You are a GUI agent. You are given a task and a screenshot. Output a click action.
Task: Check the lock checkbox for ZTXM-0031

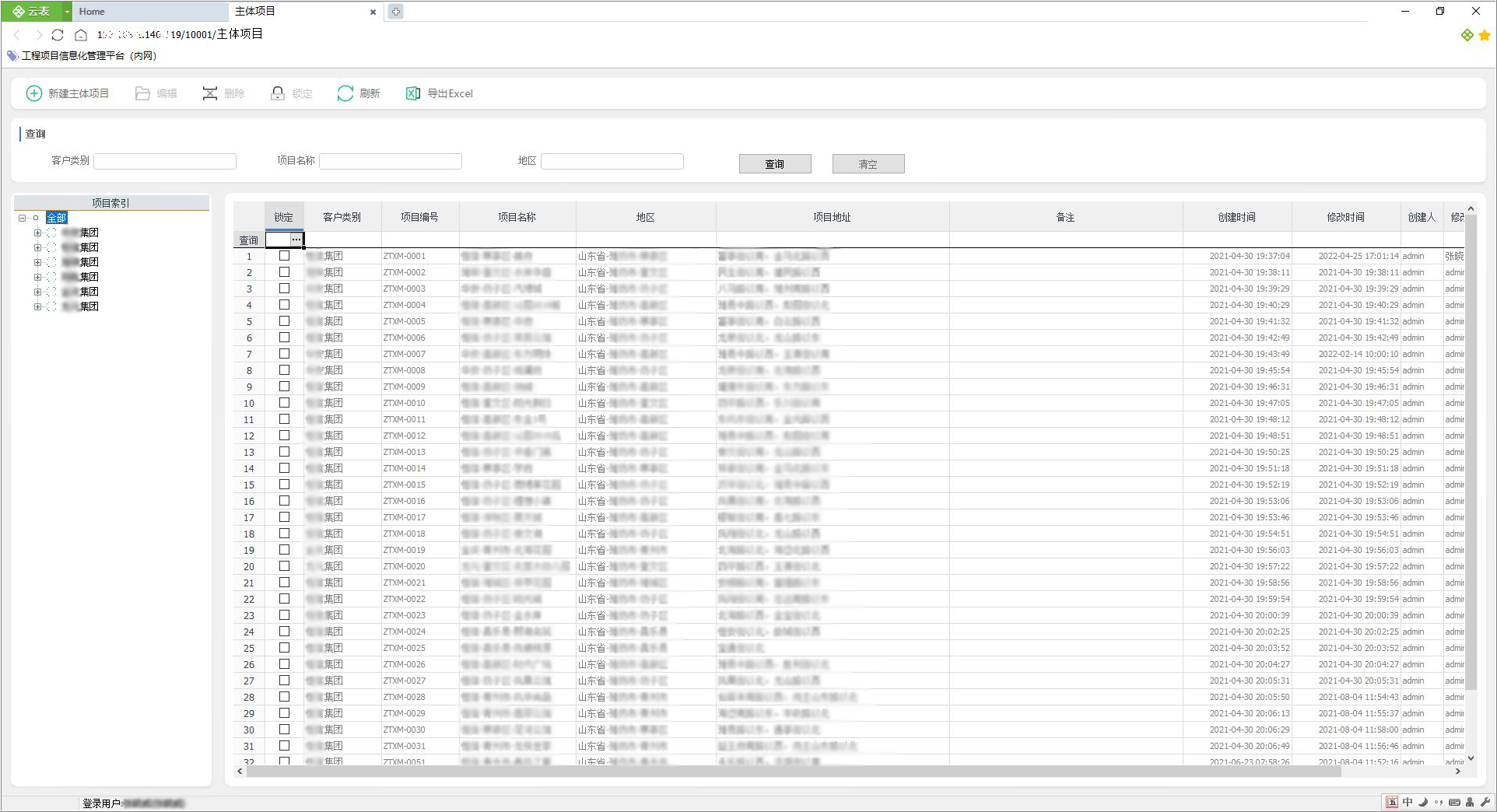284,746
